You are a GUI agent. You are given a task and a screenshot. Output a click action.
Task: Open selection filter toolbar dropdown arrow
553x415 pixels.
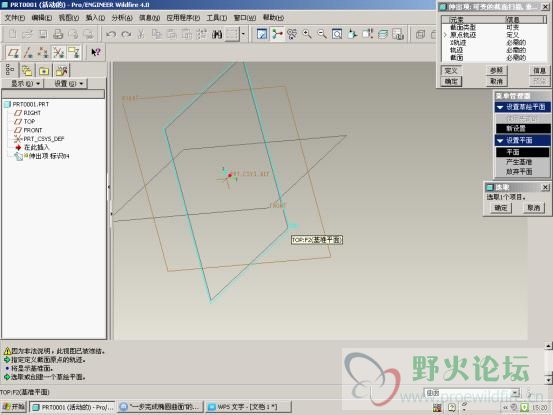(x=243, y=34)
